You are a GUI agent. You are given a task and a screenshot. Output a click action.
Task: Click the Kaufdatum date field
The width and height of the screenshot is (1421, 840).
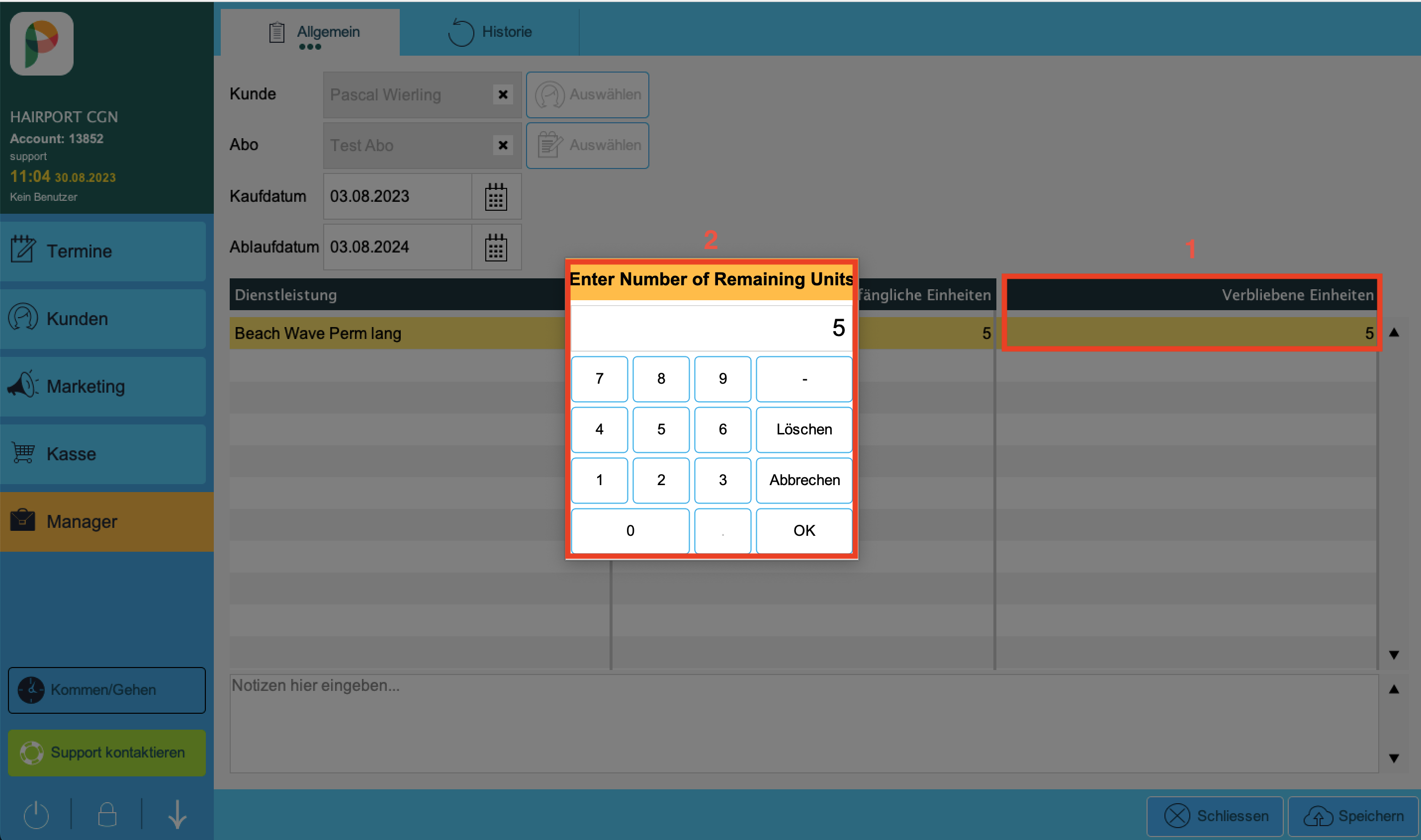(397, 196)
